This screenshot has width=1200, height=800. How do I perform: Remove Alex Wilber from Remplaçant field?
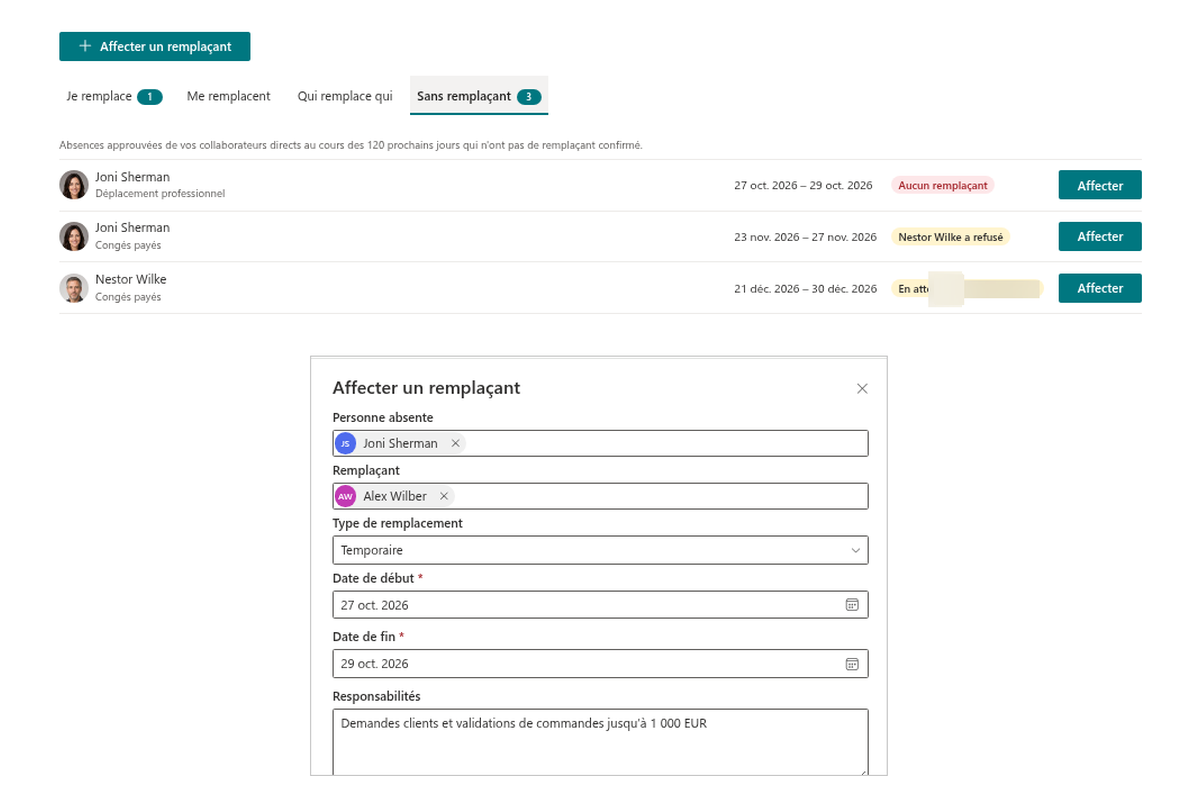444,496
